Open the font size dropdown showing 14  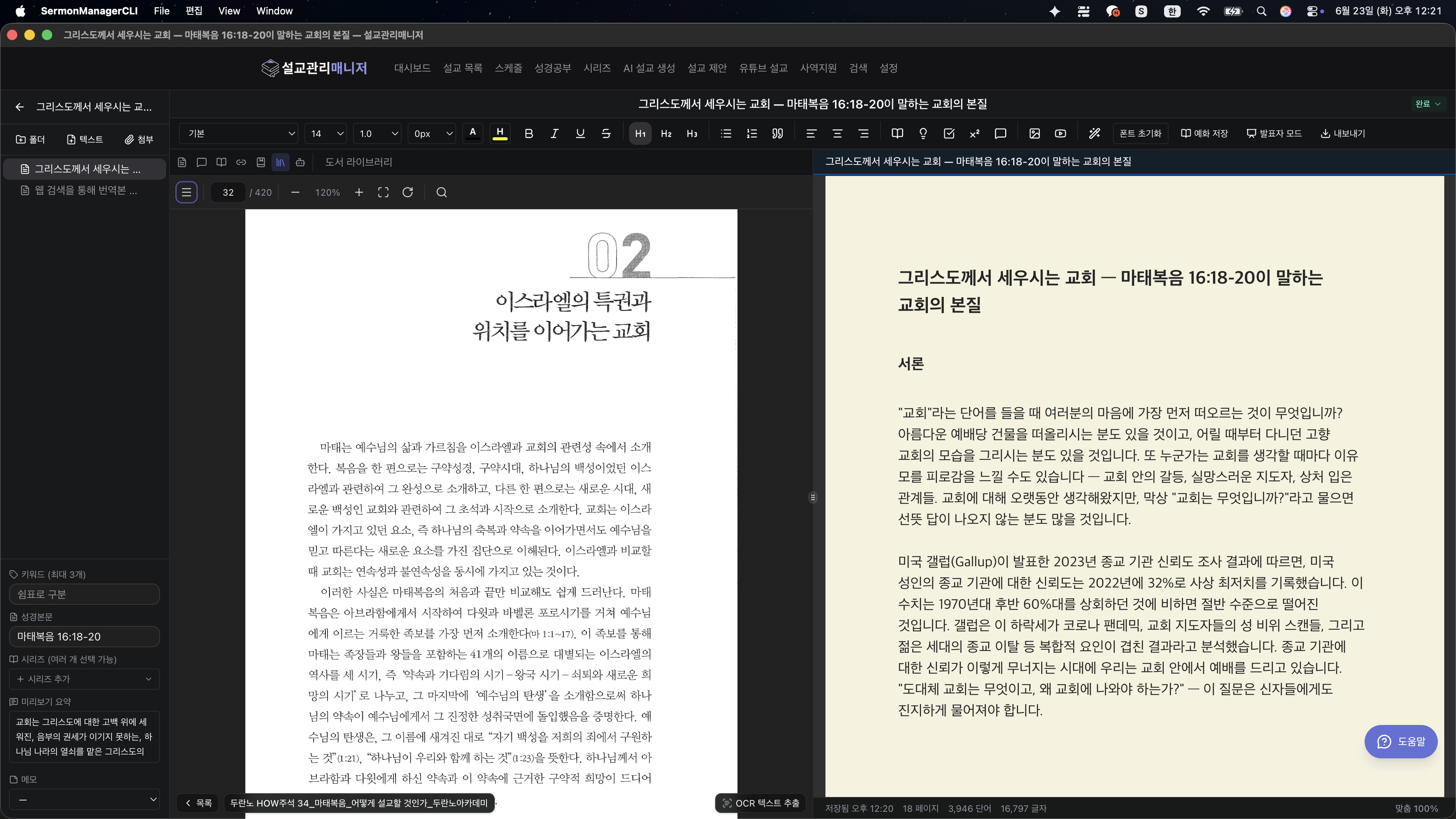click(326, 133)
